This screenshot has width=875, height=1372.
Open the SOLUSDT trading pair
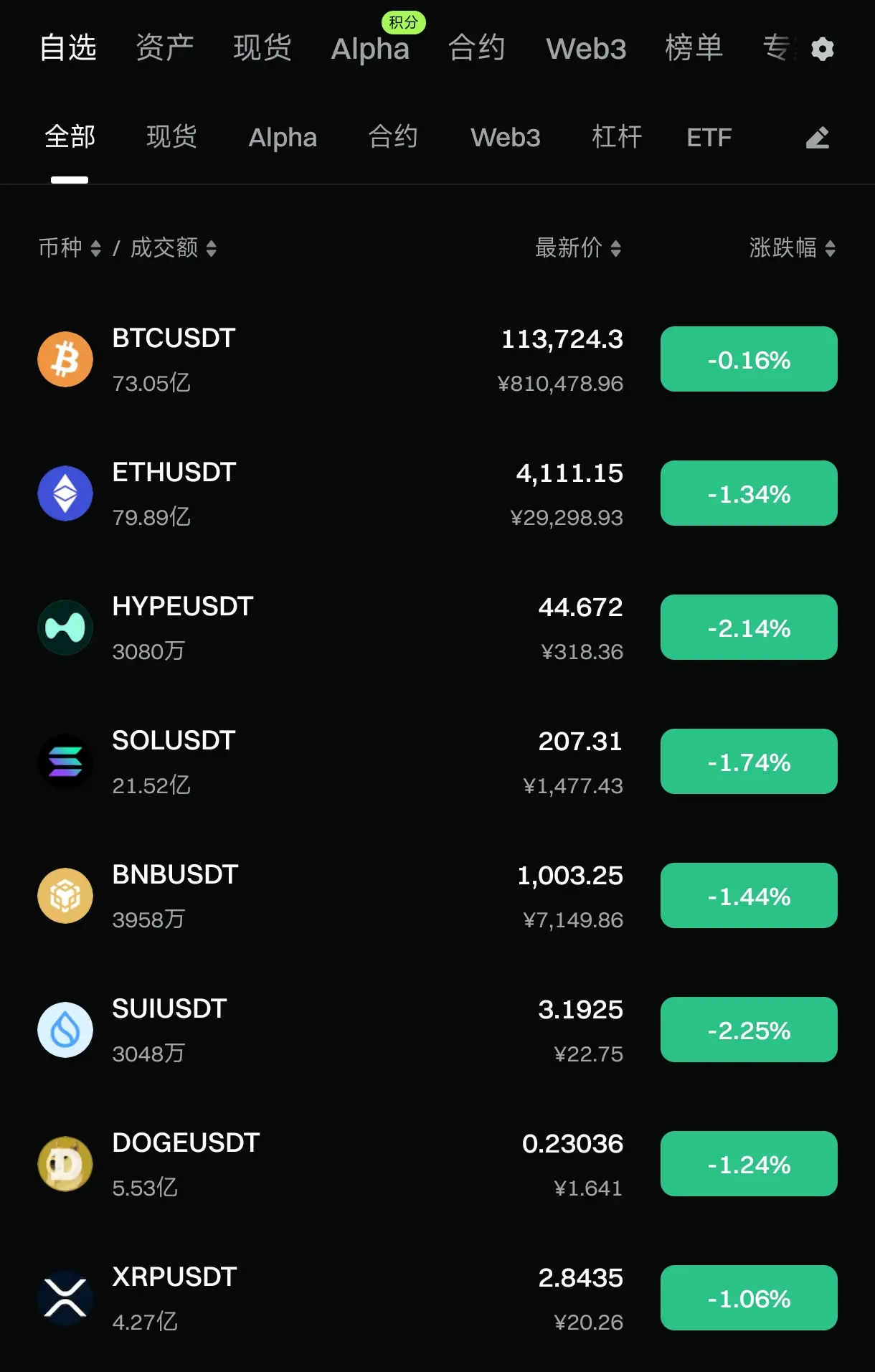174,740
